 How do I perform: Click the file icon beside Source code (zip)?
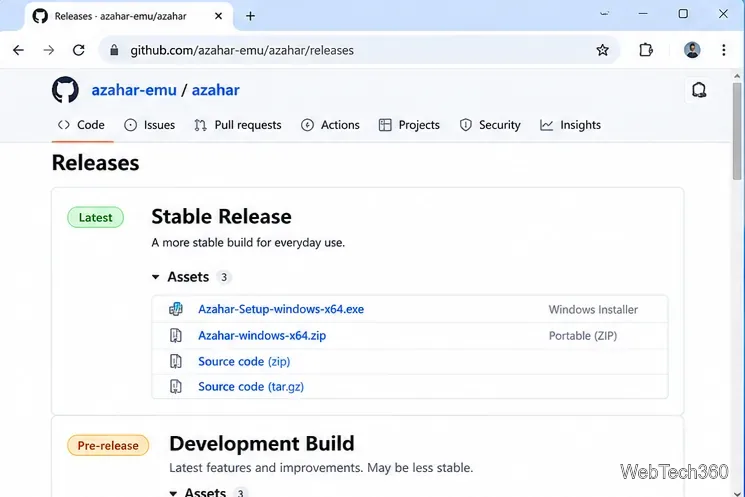click(x=176, y=362)
